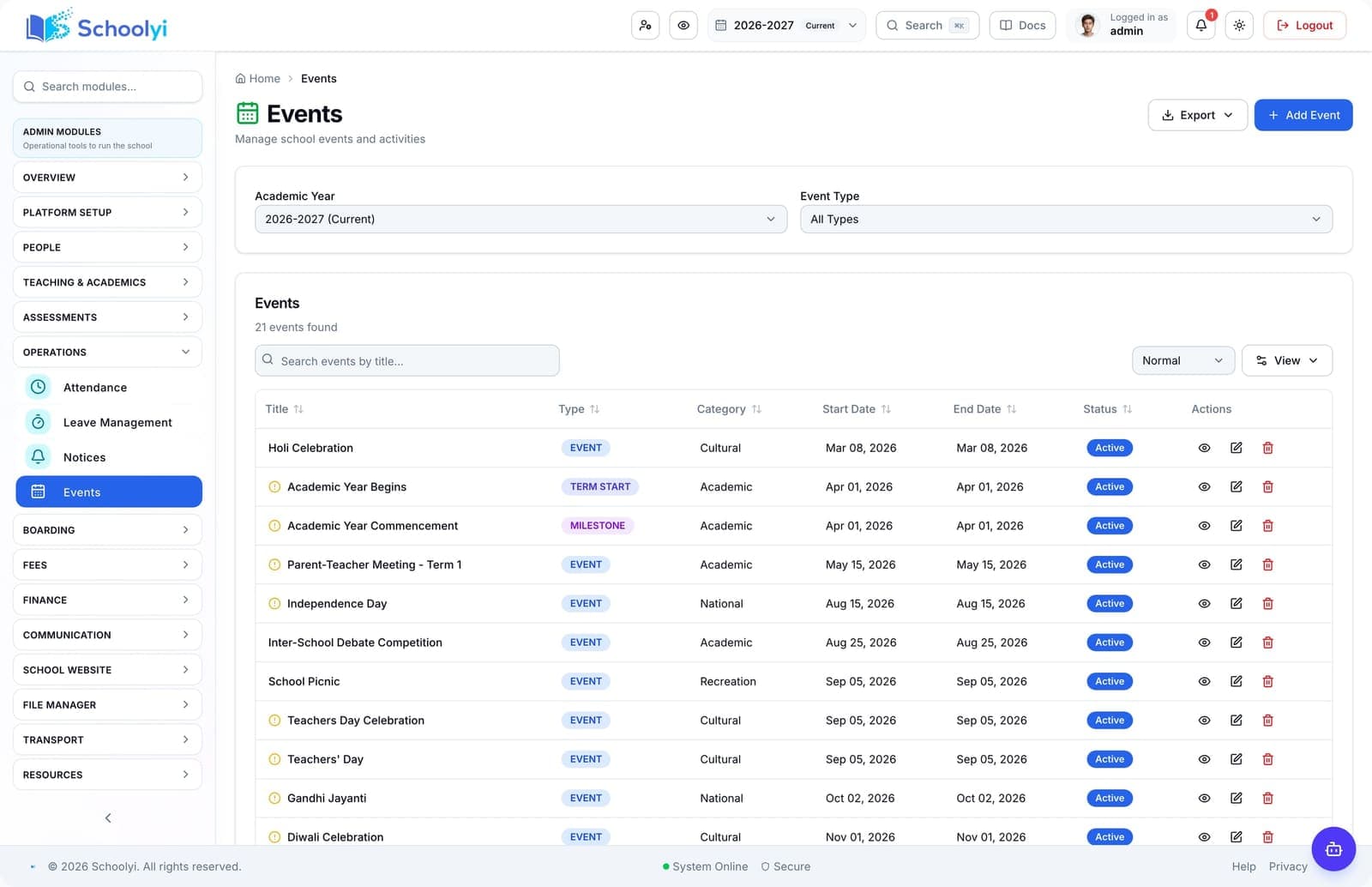
Task: View the School Picnic event details
Action: coord(1204,681)
